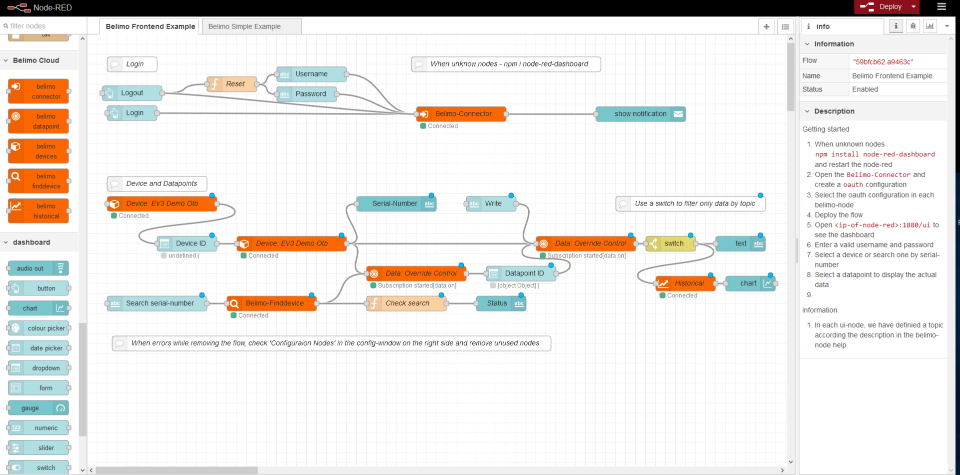Open the main hamburger menu

point(941,7)
